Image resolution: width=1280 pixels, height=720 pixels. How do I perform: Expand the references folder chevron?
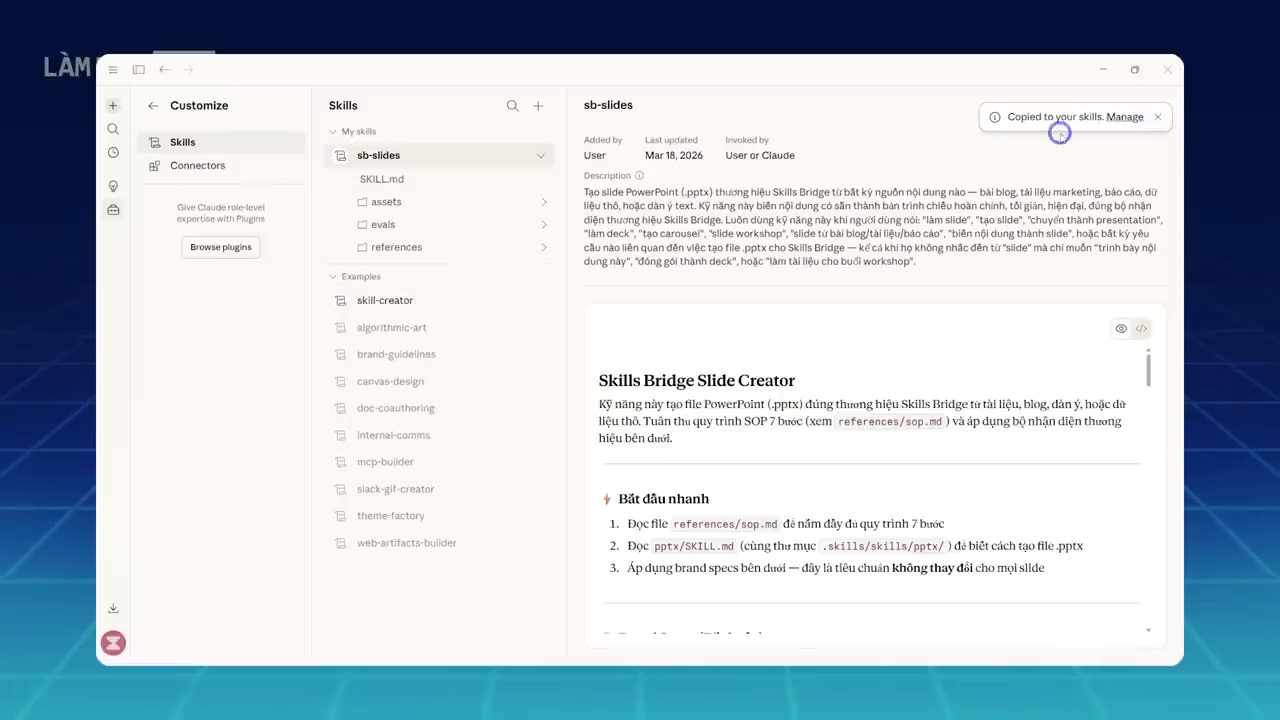coord(544,247)
